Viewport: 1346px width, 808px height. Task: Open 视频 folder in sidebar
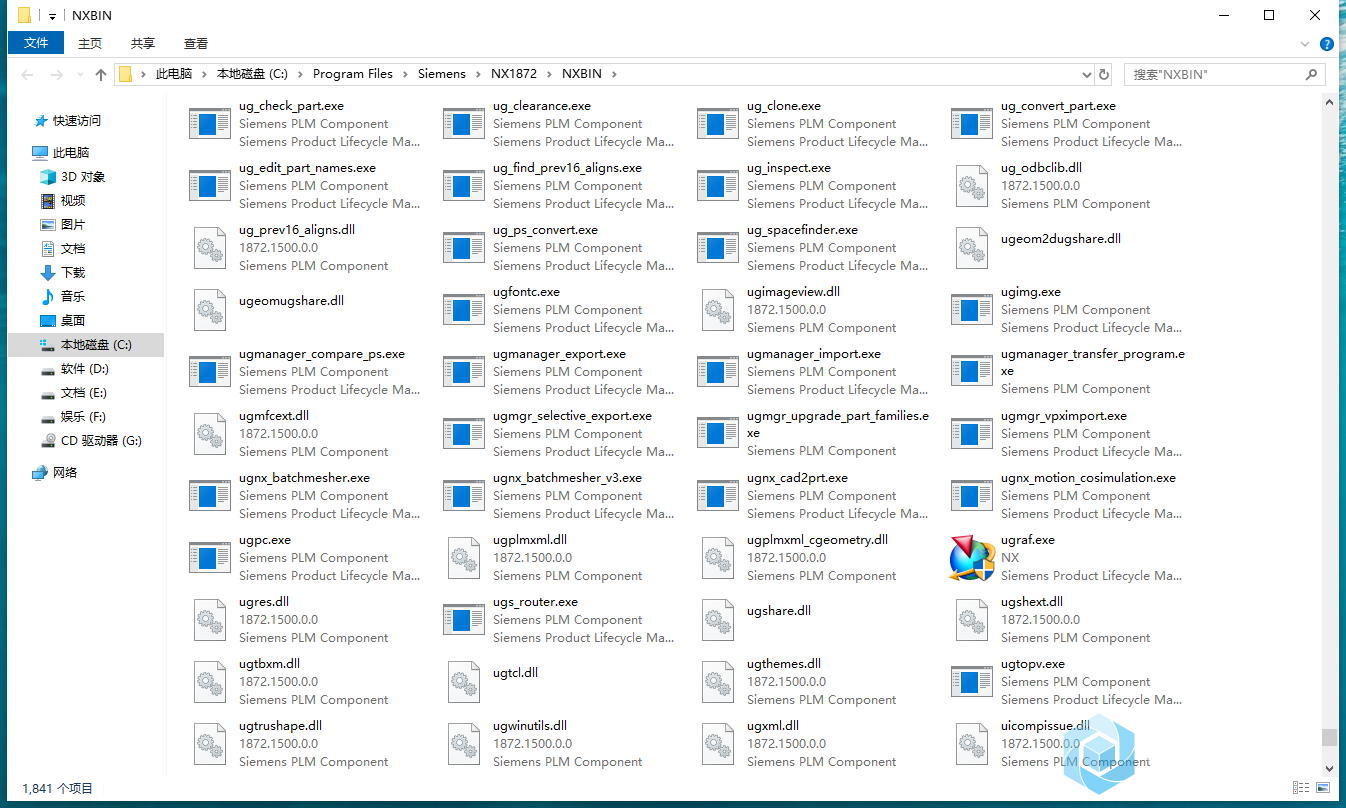click(x=73, y=200)
